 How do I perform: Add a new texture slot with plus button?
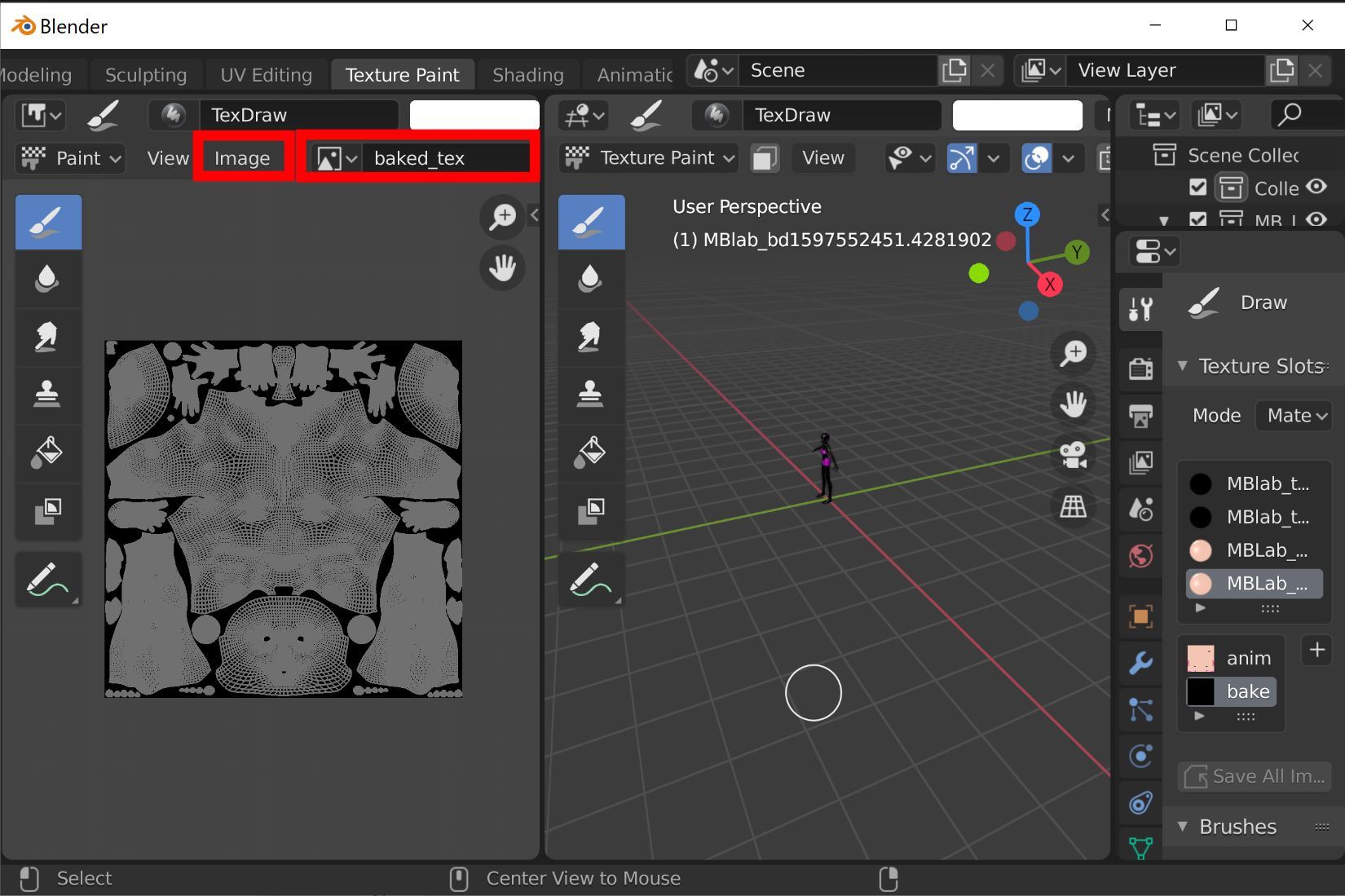pyautogui.click(x=1316, y=650)
